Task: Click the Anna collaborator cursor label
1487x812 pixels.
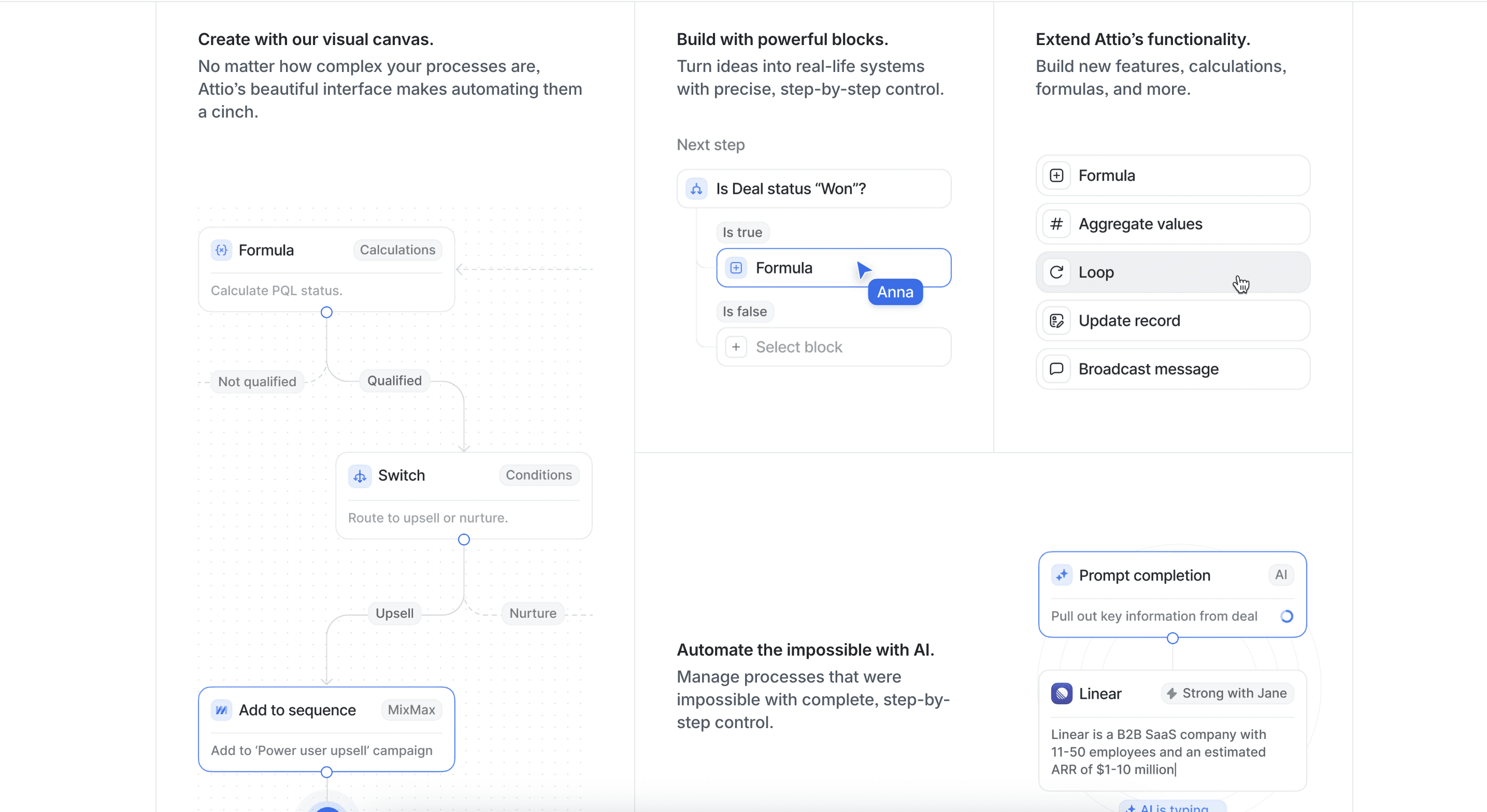Action: (894, 292)
